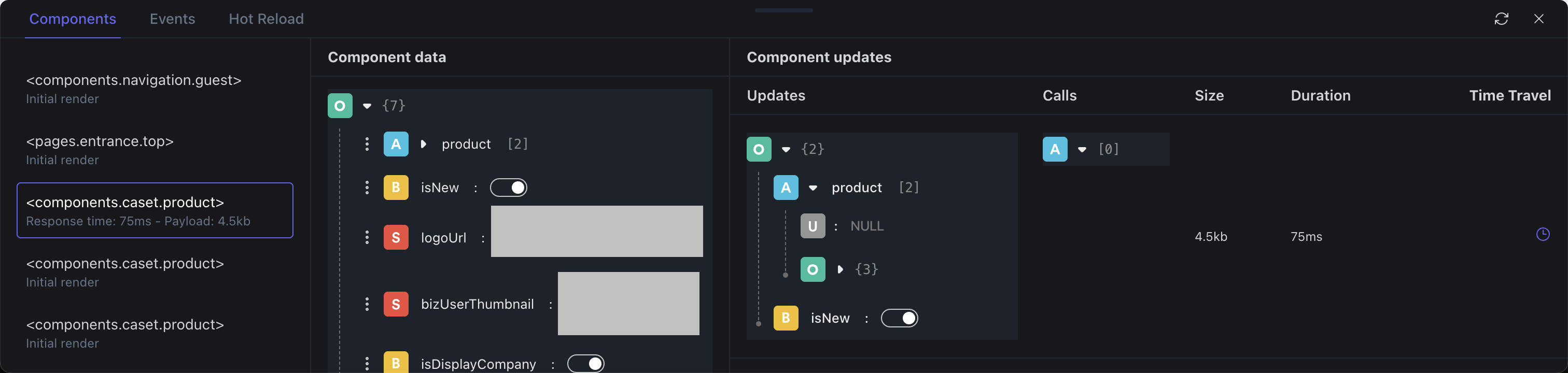Collapse the {2} root object in Updates
The image size is (1568, 373).
[786, 149]
